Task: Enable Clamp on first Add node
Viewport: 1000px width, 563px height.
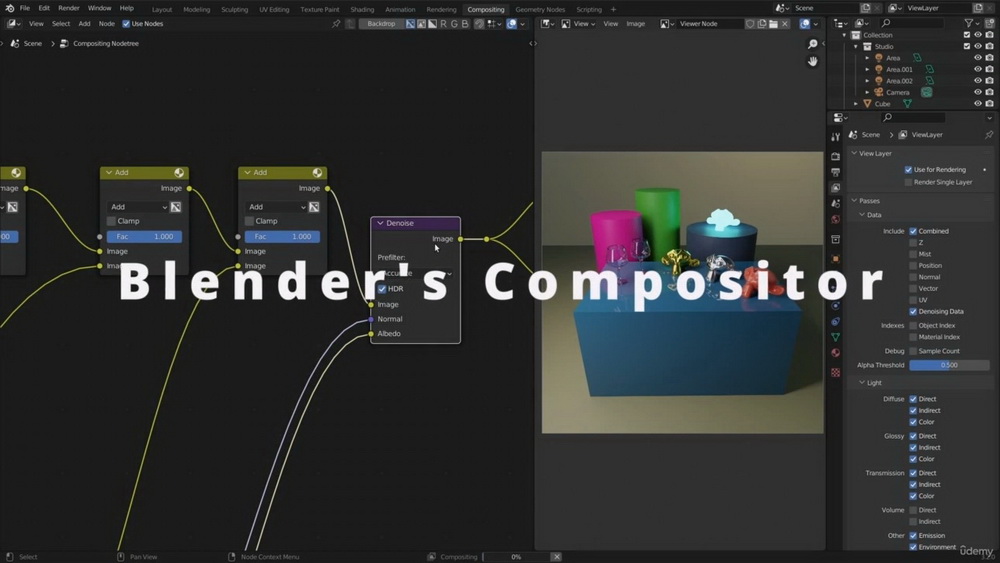Action: pyautogui.click(x=111, y=221)
